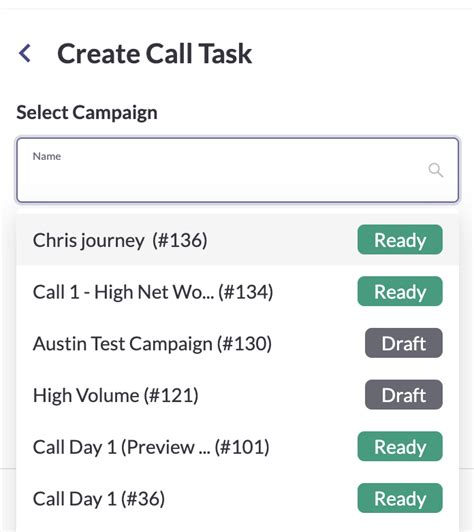Choose Call 1 - High Net Wo... (#134)
This screenshot has width=474, height=532.
coord(238,291)
